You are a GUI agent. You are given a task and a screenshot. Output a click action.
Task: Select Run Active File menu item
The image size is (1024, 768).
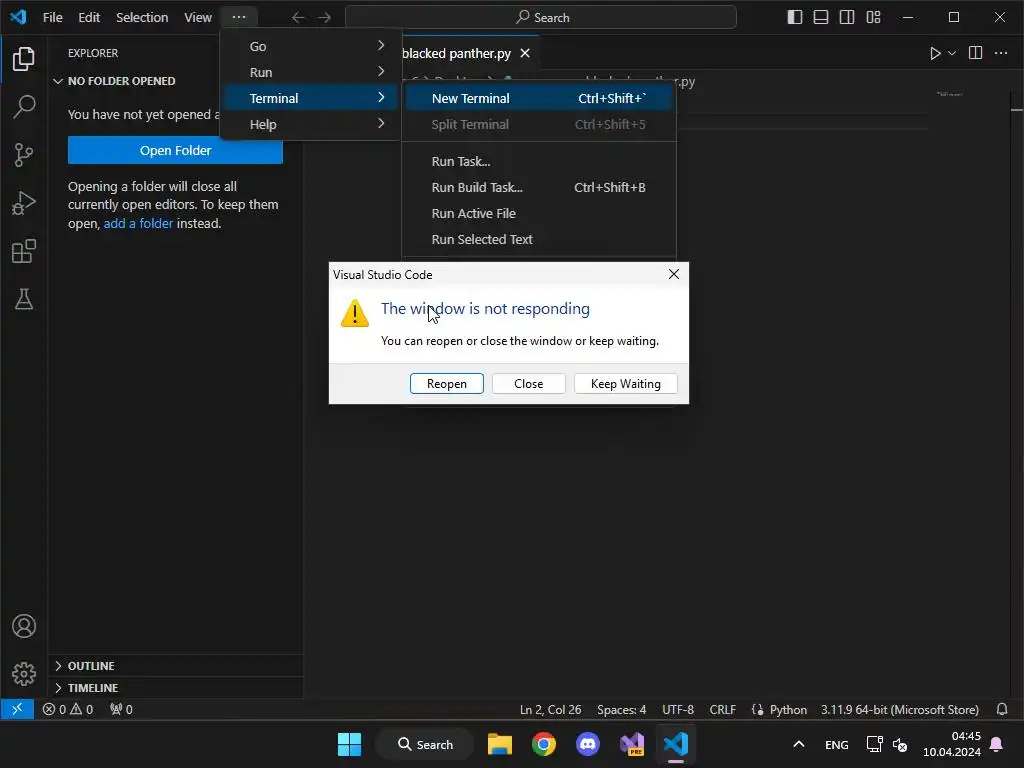pyautogui.click(x=539, y=214)
